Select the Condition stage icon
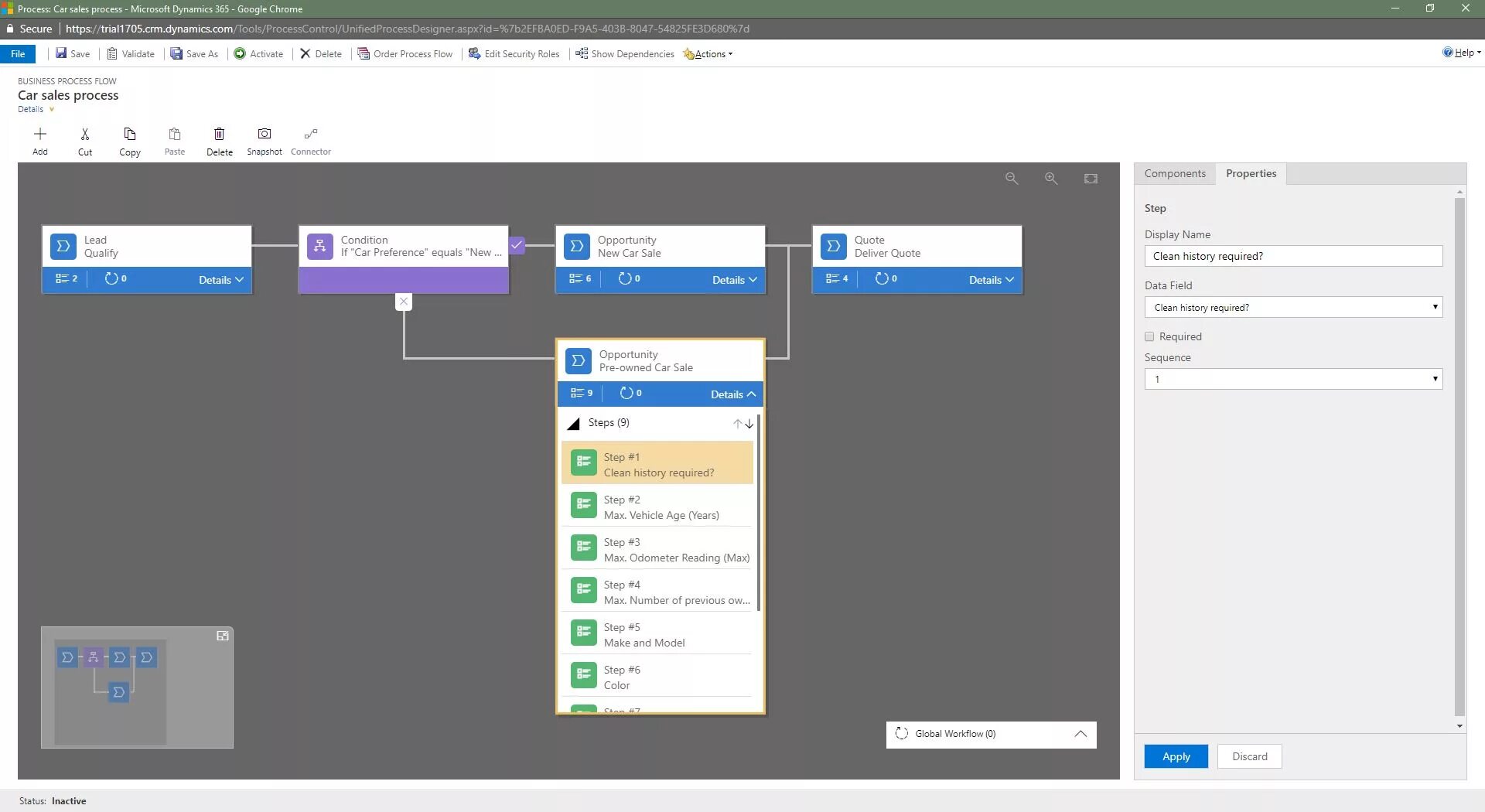 (320, 246)
